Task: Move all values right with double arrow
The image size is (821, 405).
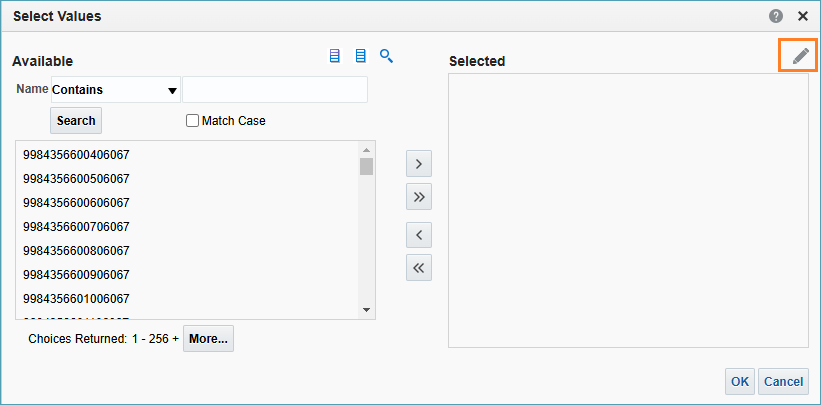Action: [x=419, y=196]
